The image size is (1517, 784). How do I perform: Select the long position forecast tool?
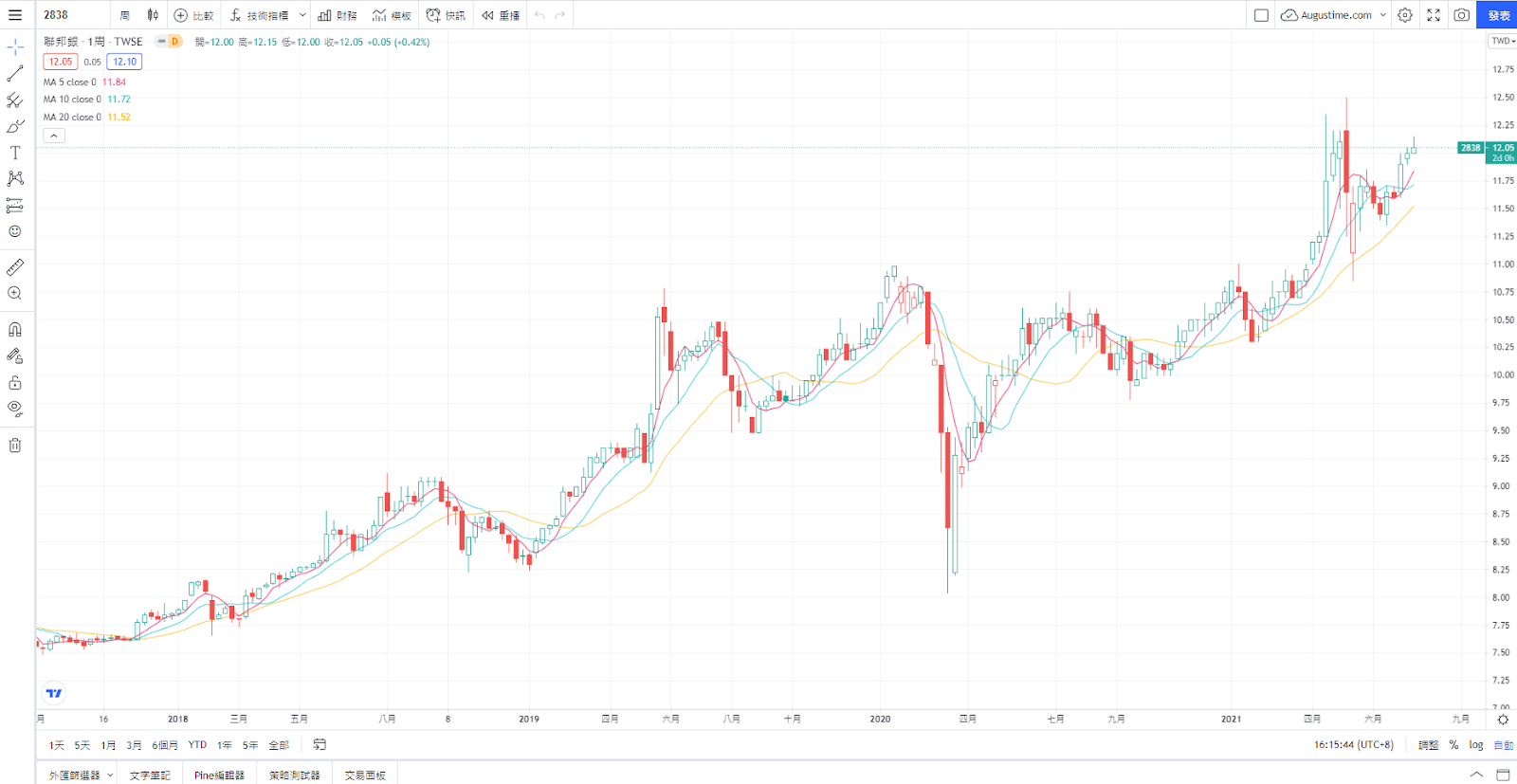[15, 205]
